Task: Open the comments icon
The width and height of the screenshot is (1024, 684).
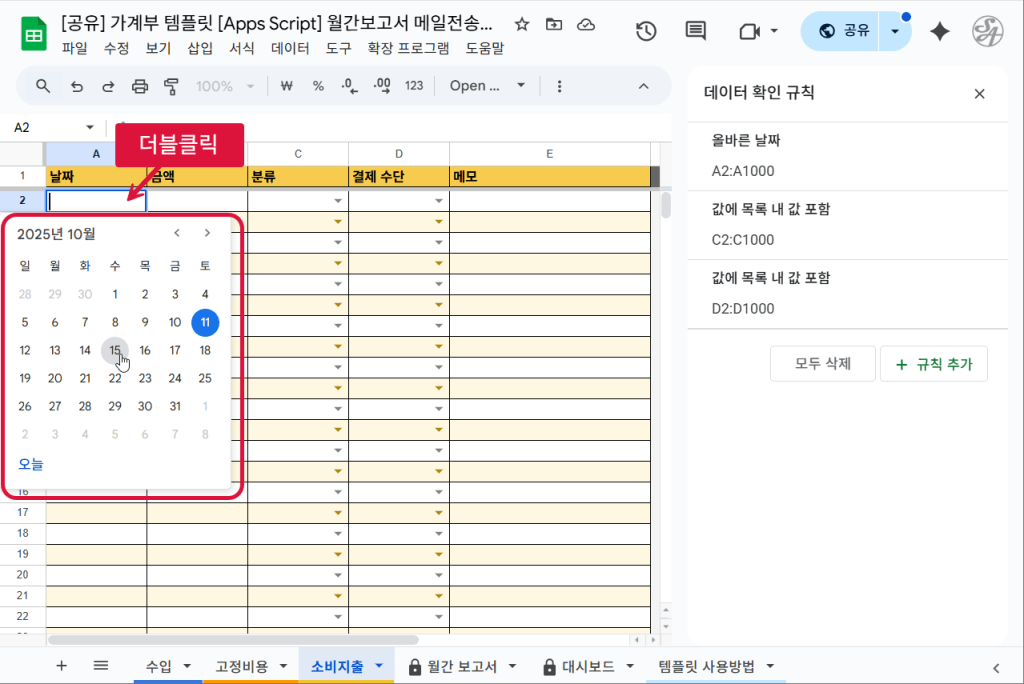Action: click(695, 31)
